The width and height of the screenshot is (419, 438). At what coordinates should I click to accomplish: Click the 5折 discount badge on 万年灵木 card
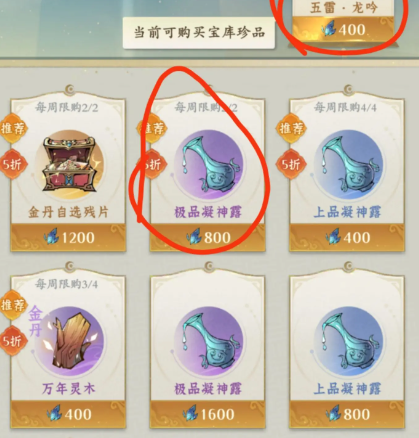(x=13, y=340)
